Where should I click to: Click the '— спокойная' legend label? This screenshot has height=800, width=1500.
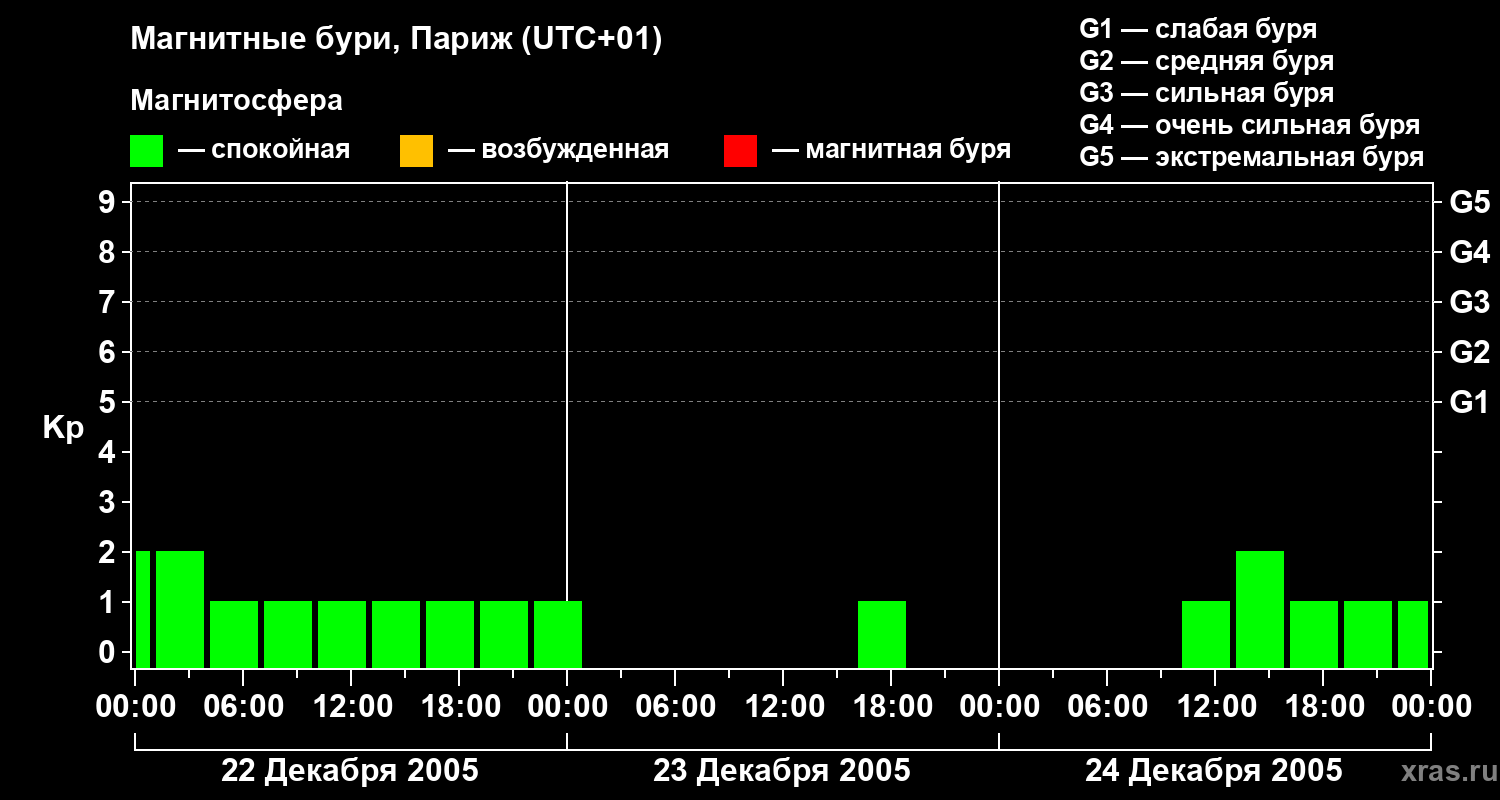point(264,150)
